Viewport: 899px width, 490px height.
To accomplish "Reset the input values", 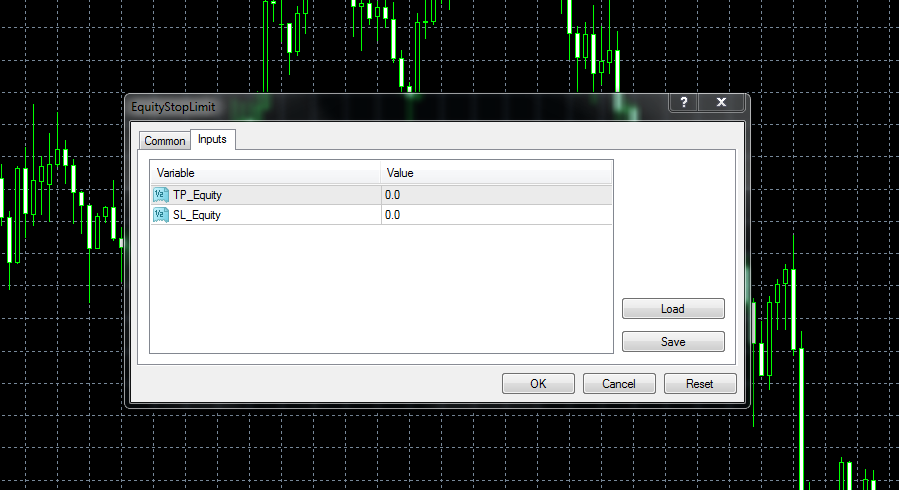I will (x=700, y=383).
